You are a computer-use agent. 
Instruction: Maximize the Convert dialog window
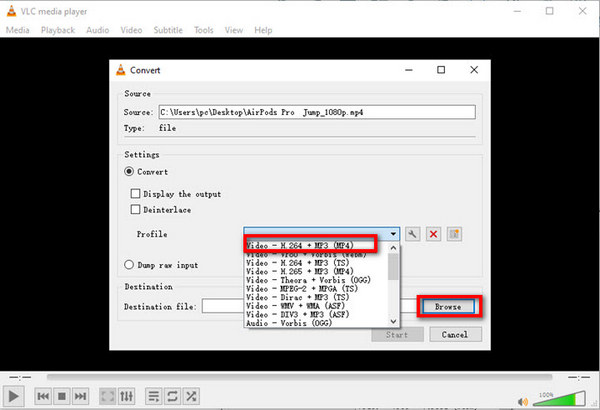point(441,70)
